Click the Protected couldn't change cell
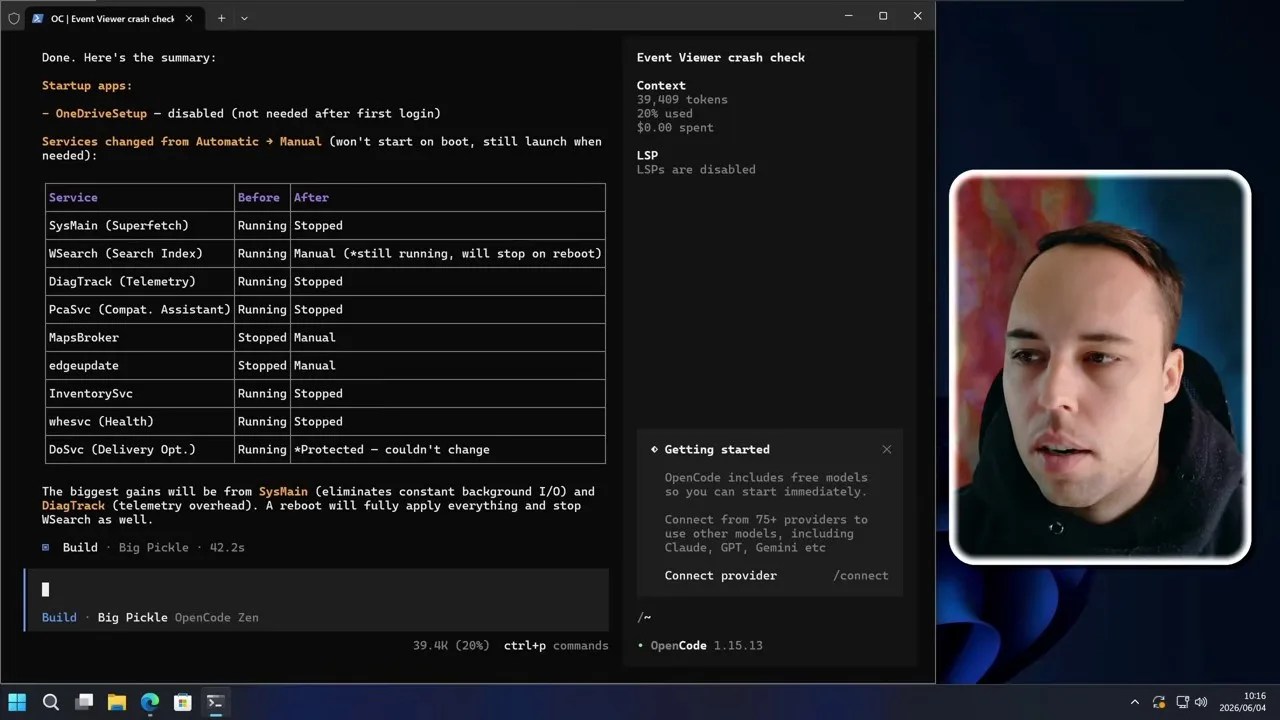This screenshot has width=1280, height=720. click(448, 450)
